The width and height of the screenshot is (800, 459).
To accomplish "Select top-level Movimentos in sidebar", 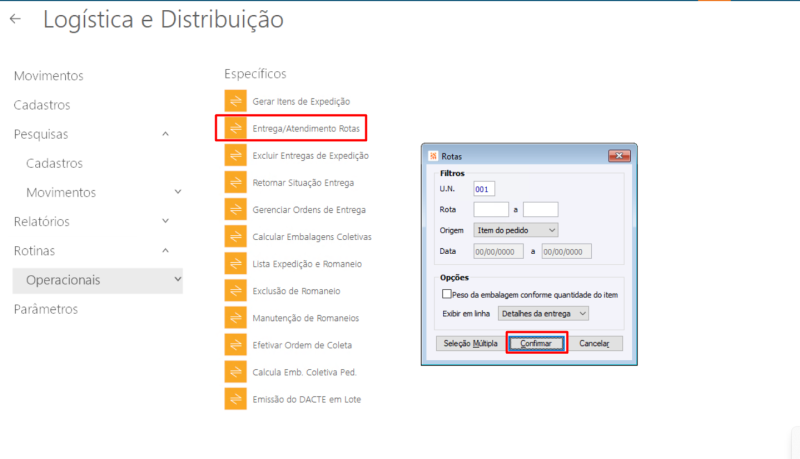I will [48, 76].
